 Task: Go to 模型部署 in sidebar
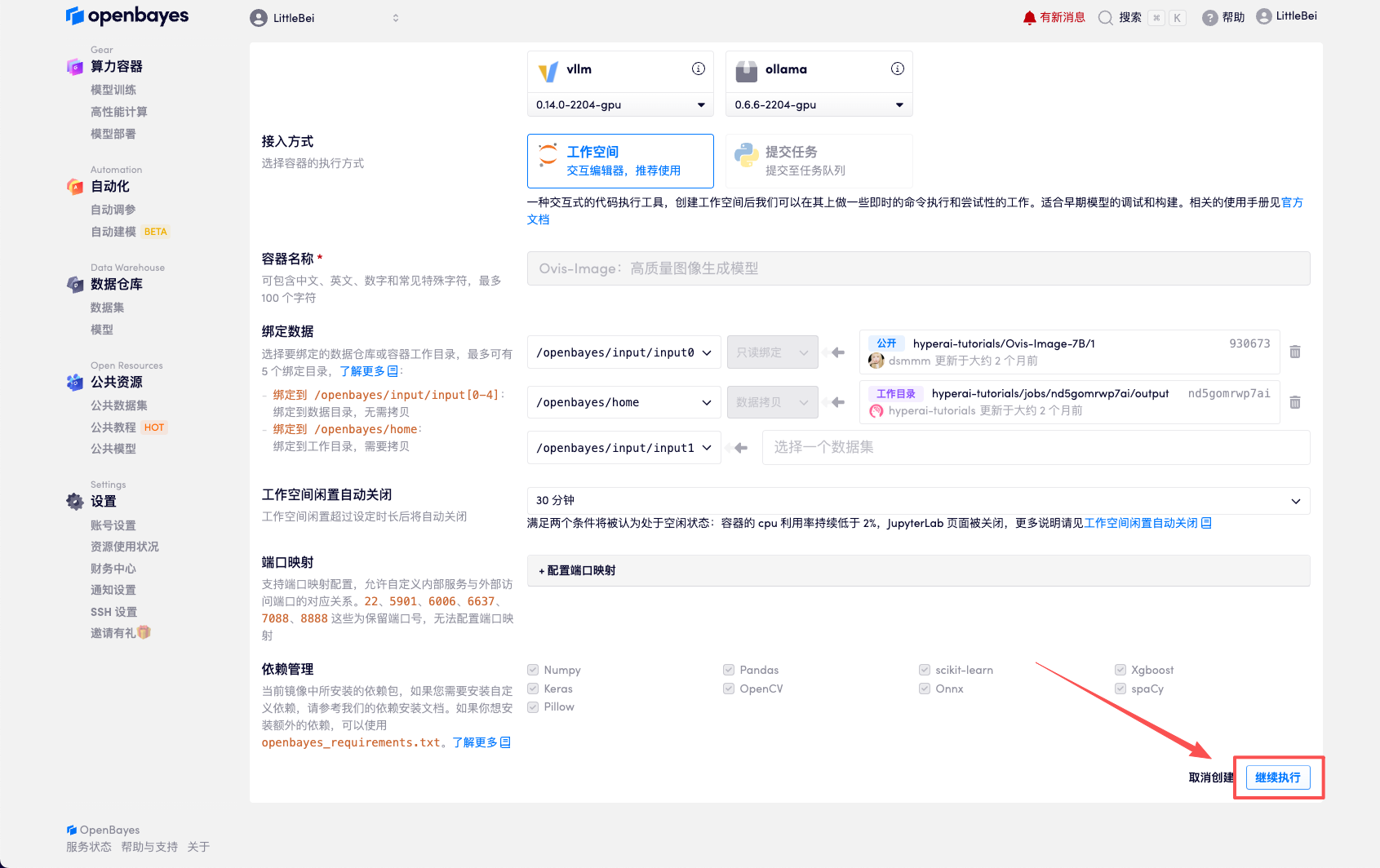point(113,134)
